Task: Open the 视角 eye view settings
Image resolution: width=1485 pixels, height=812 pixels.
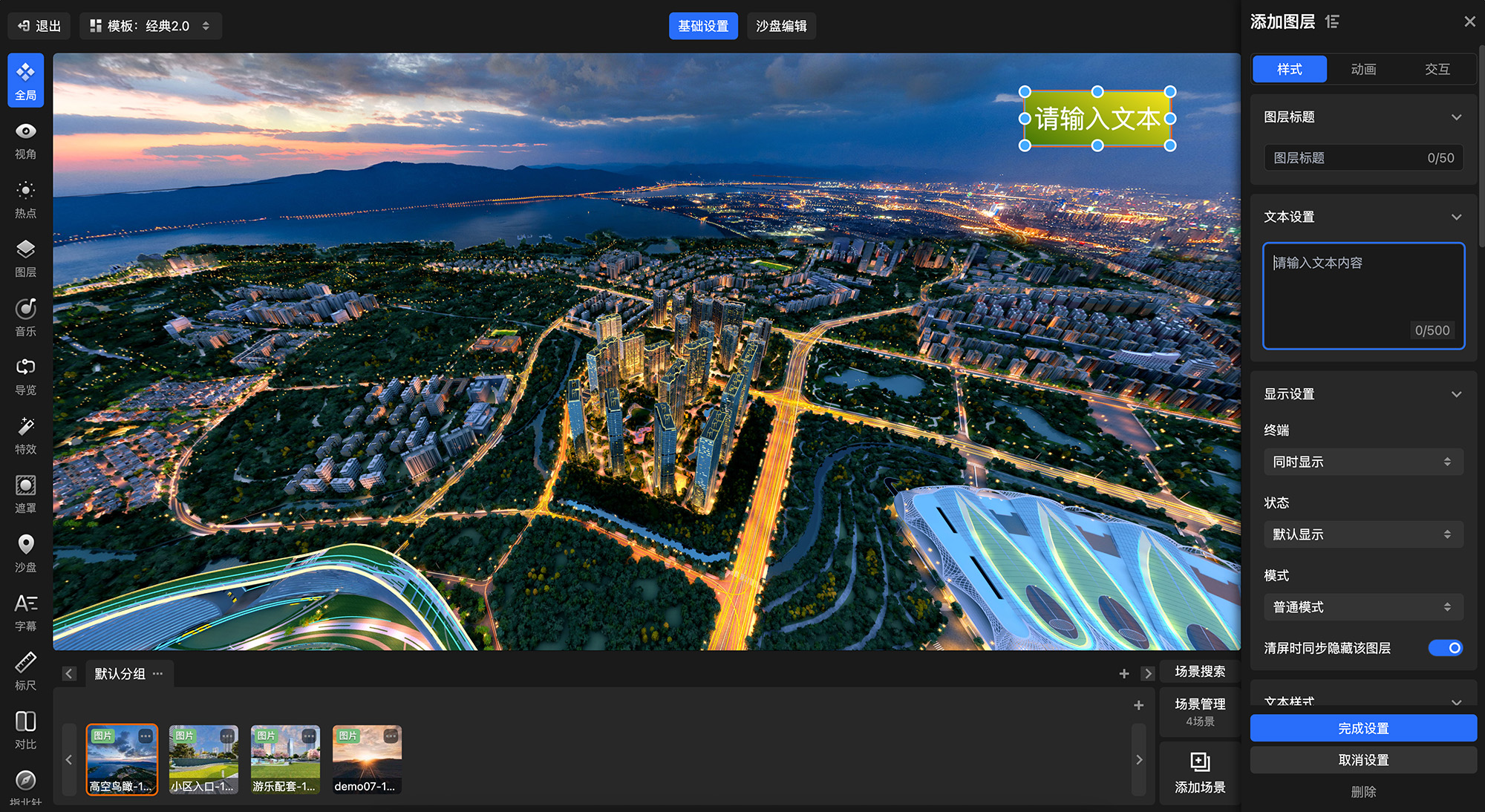Action: pyautogui.click(x=25, y=140)
